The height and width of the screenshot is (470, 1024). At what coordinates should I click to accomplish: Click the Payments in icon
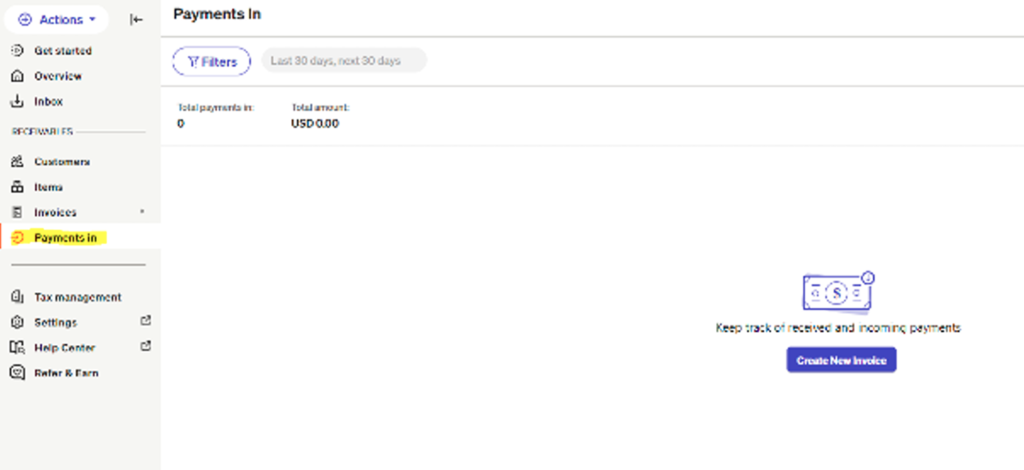[x=17, y=238]
